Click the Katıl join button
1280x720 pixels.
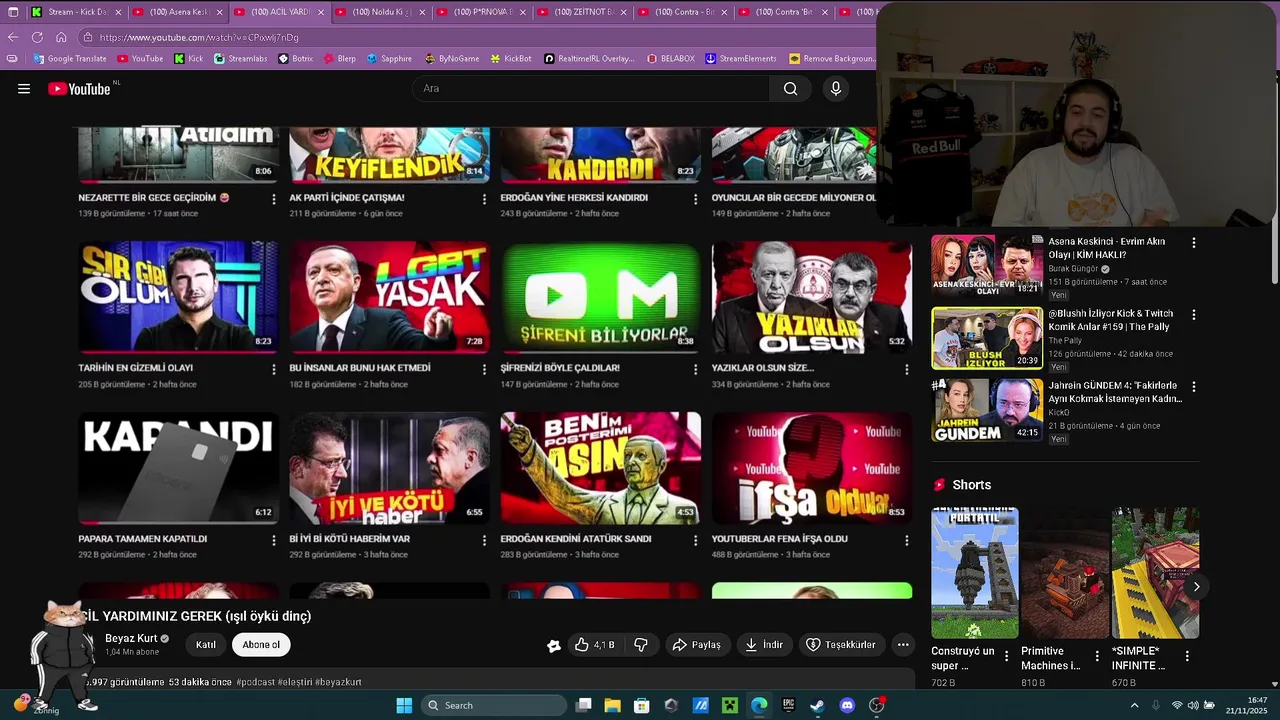point(206,645)
